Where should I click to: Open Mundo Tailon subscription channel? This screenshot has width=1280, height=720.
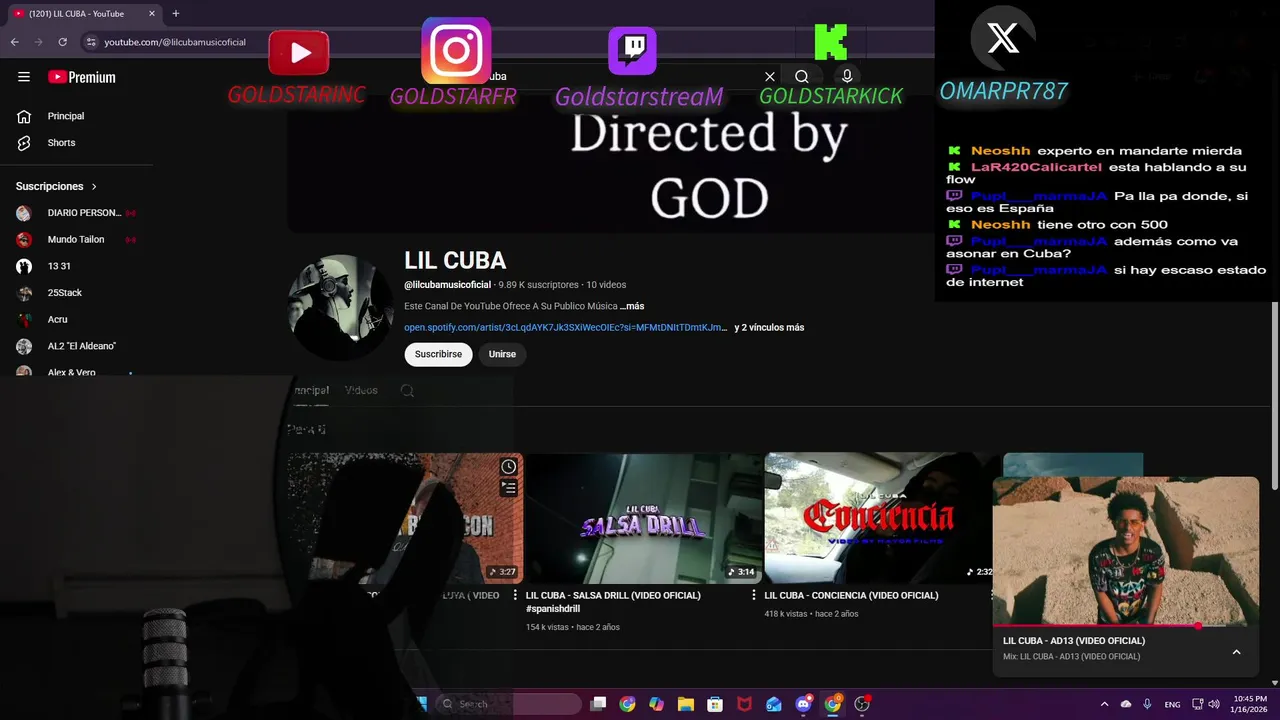pos(76,240)
